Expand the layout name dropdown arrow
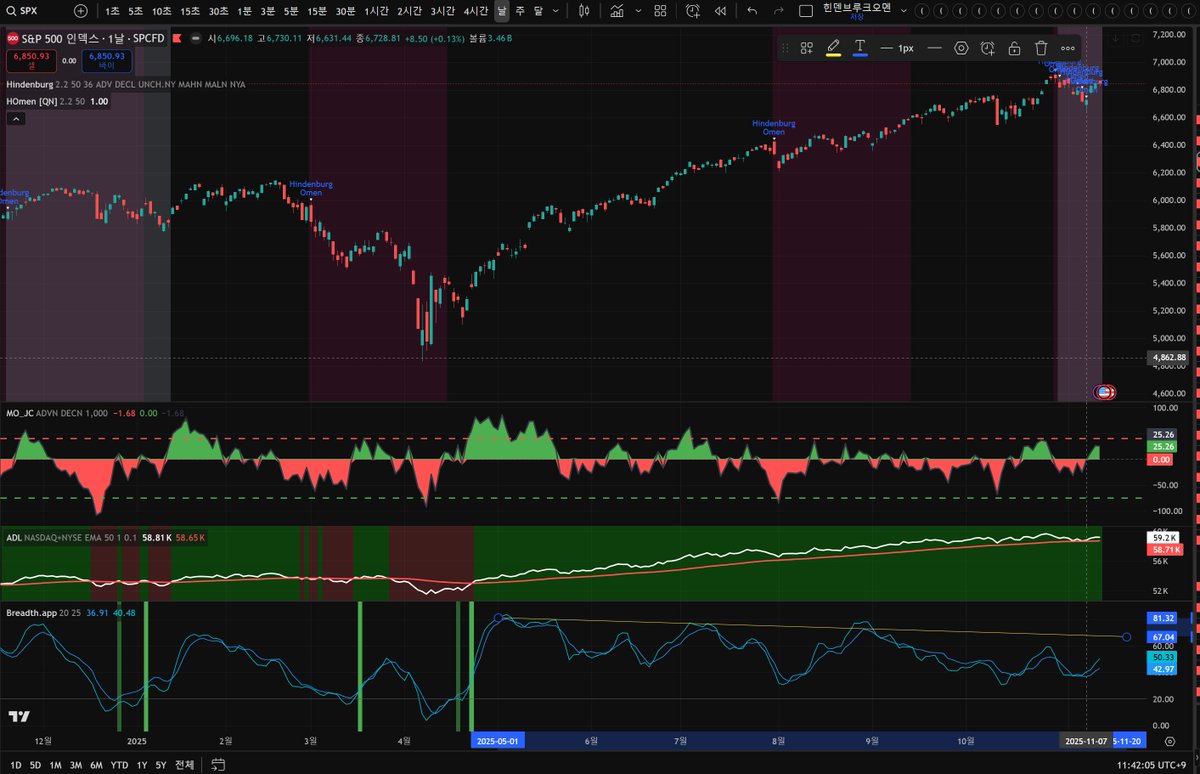 [x=902, y=10]
